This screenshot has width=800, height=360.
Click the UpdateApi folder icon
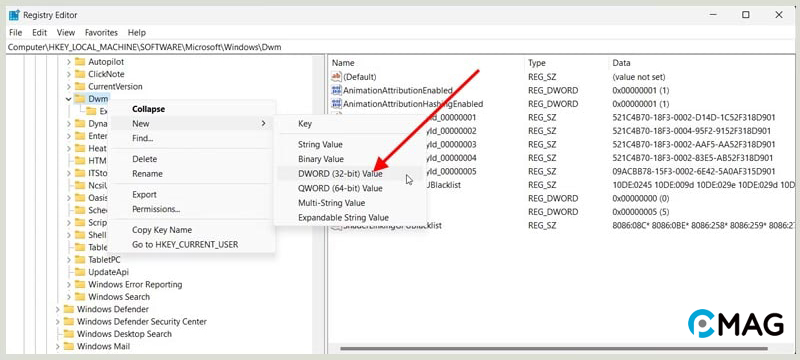80,272
